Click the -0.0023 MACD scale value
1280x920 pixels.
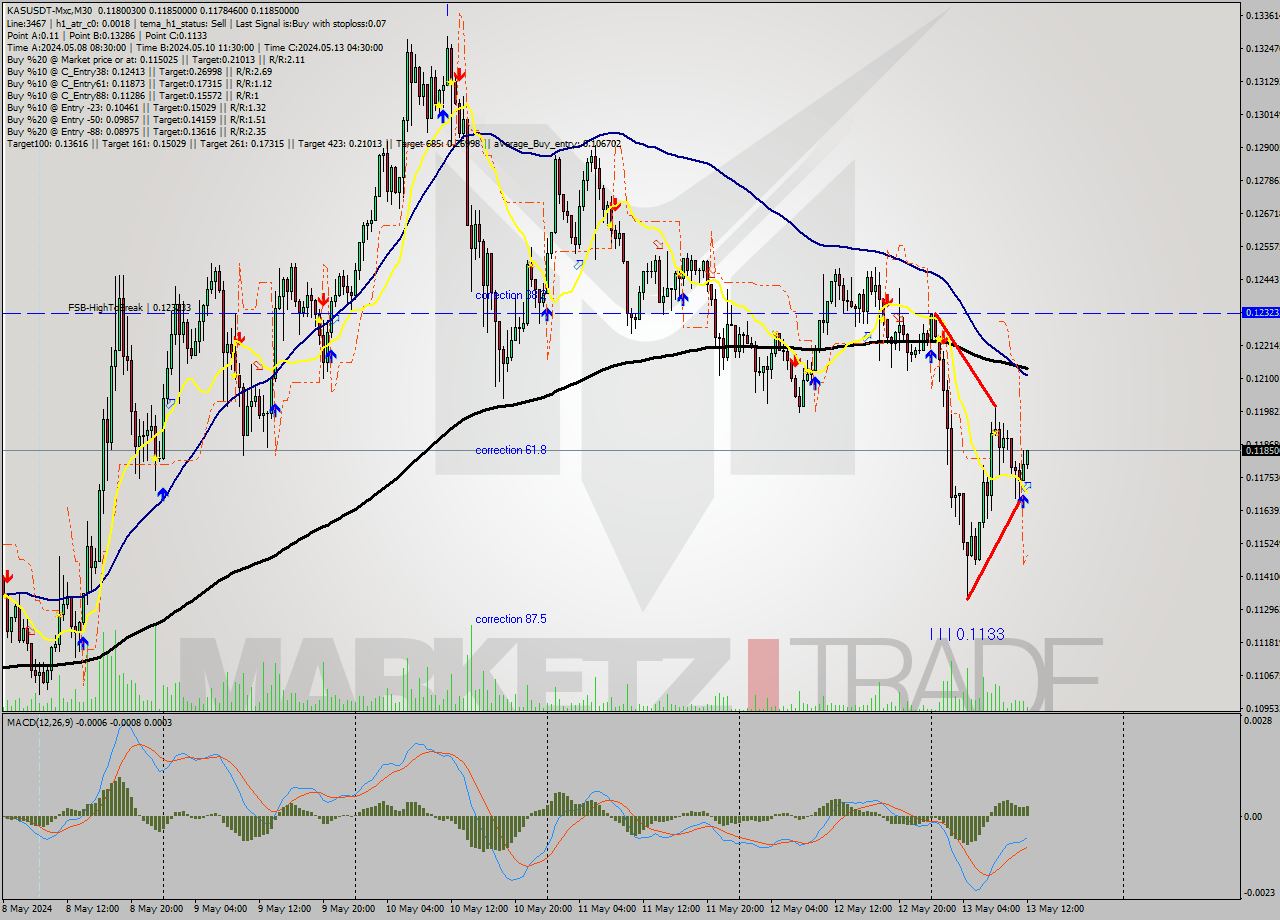pos(1260,893)
